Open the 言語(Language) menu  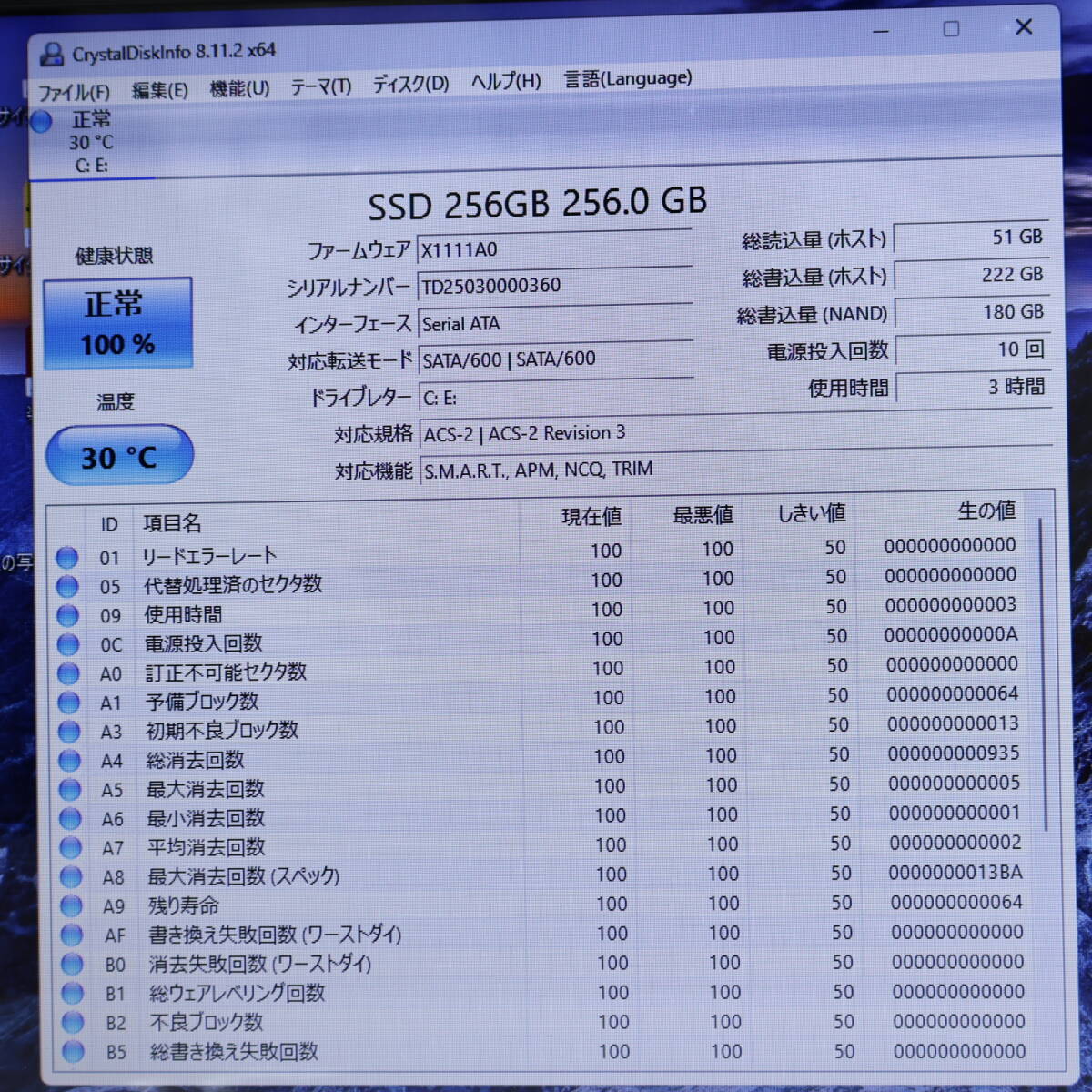(628, 78)
